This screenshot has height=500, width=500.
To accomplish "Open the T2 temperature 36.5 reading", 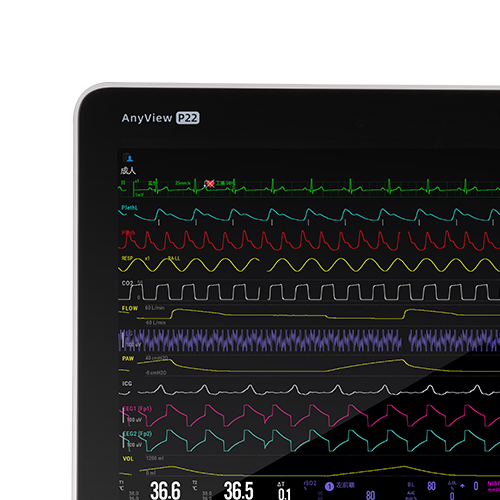I will click(238, 490).
